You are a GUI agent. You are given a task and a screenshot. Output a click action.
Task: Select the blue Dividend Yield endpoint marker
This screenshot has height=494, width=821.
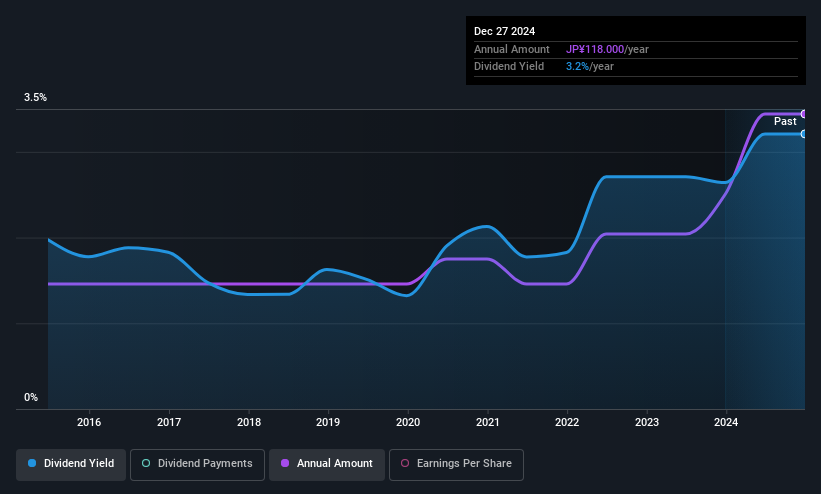coord(804,134)
